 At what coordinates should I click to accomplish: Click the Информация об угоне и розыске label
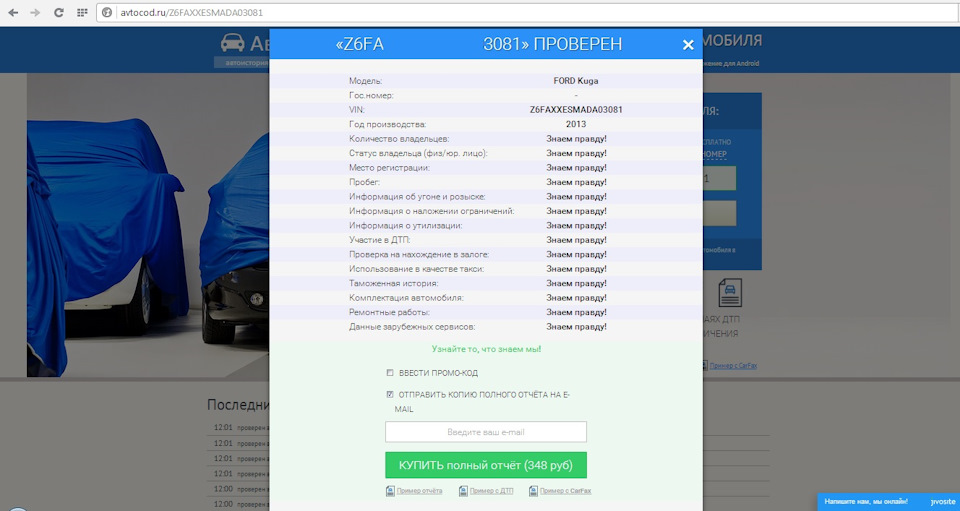[417, 196]
